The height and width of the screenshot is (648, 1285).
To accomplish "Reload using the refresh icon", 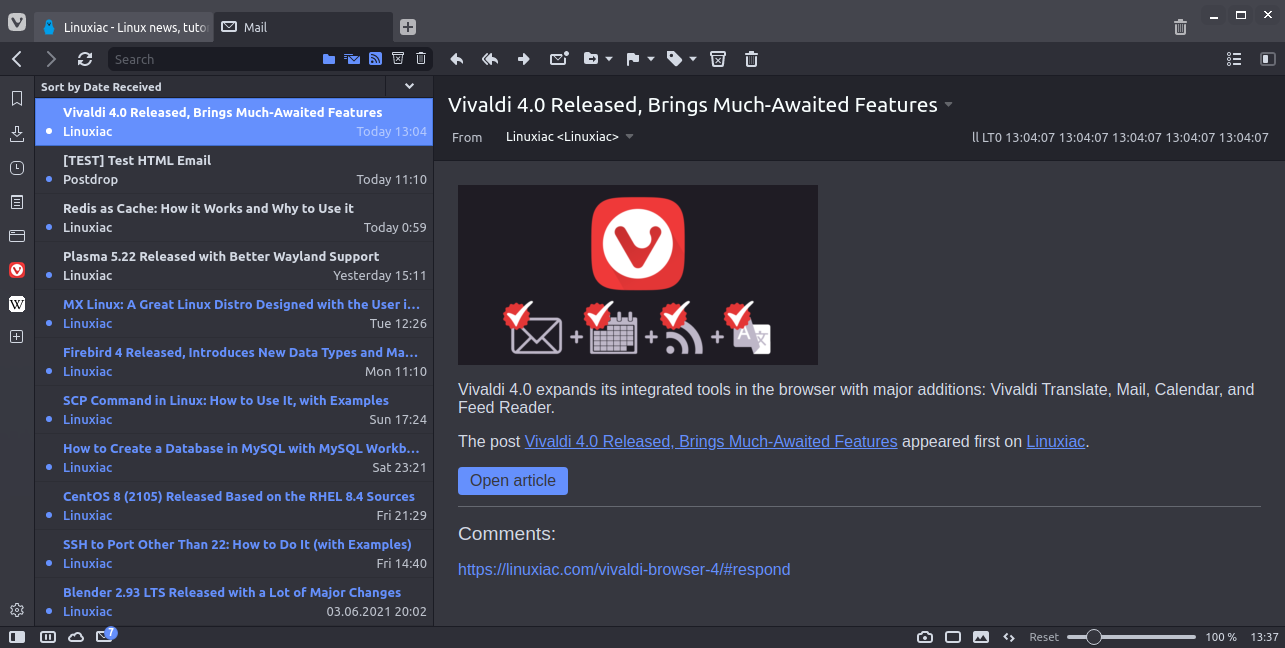I will click(85, 59).
